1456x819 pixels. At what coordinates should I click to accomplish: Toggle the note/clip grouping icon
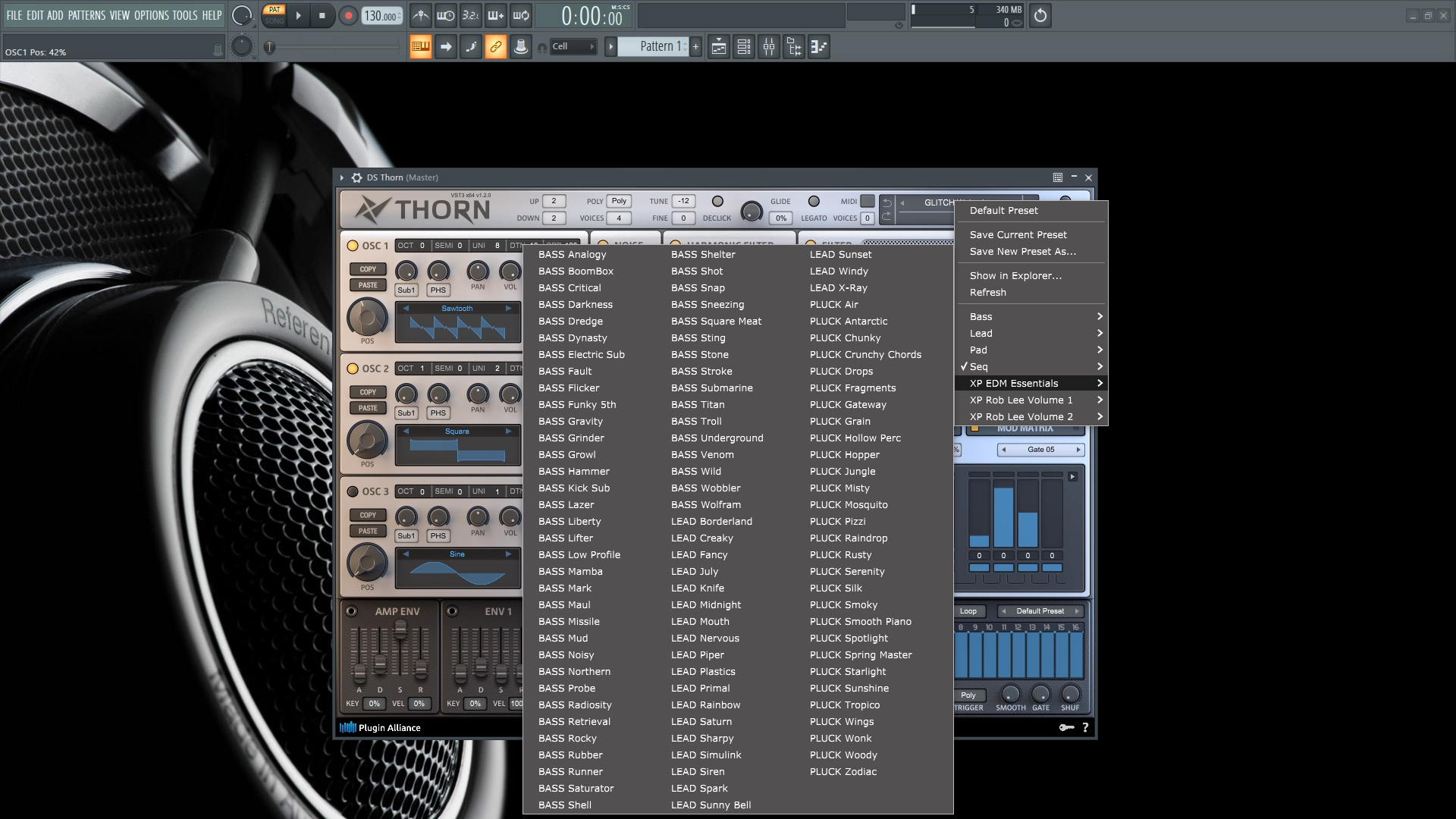(471, 47)
